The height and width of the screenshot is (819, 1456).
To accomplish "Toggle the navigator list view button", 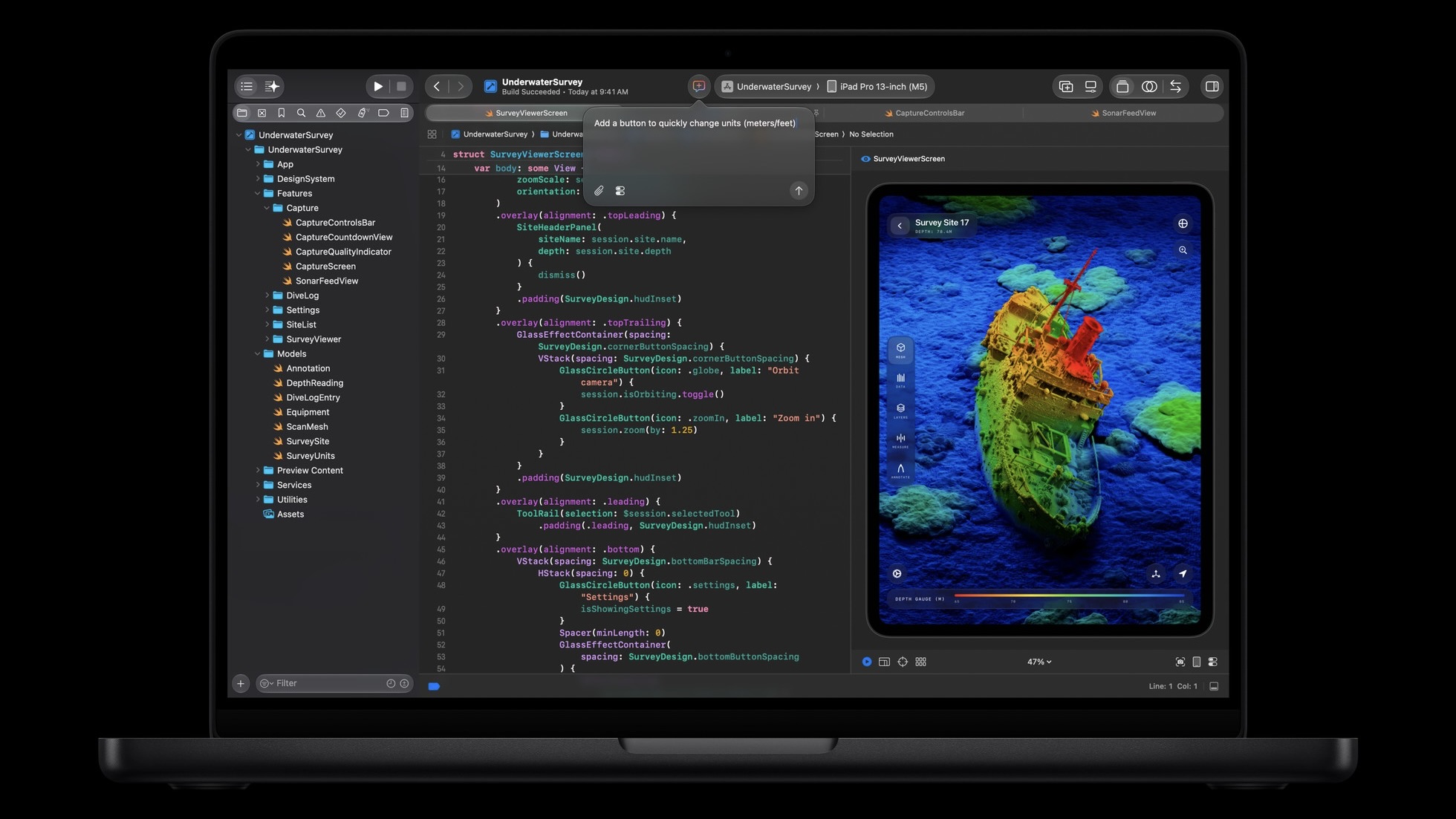I will (x=247, y=86).
